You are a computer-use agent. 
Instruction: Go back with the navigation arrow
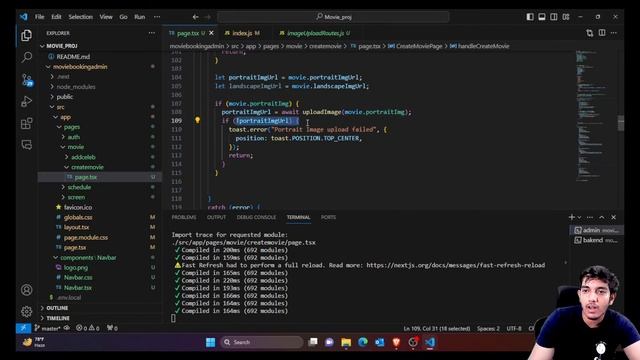tap(196, 17)
